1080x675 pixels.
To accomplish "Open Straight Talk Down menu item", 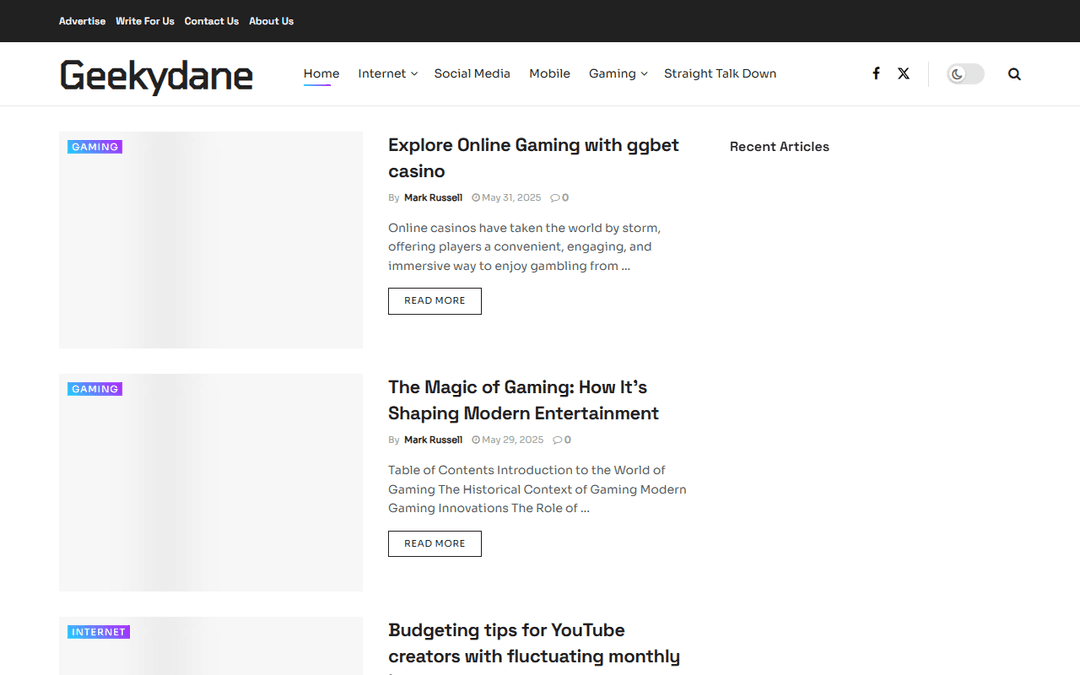I will (720, 74).
